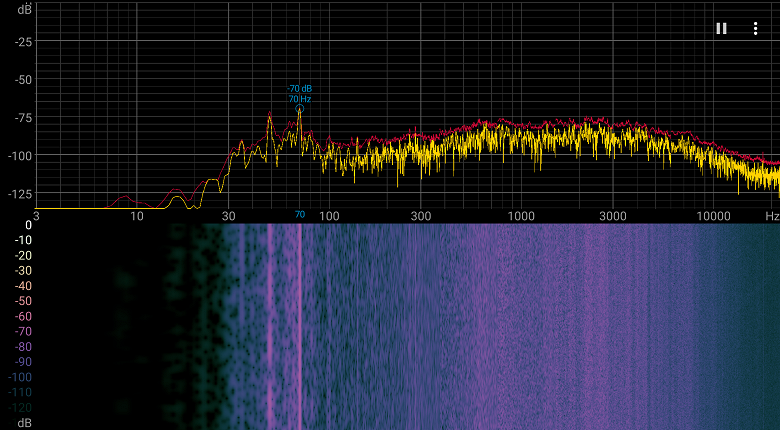
Task: Click the -125 dB spectrum axis label
Action: [x=20, y=194]
